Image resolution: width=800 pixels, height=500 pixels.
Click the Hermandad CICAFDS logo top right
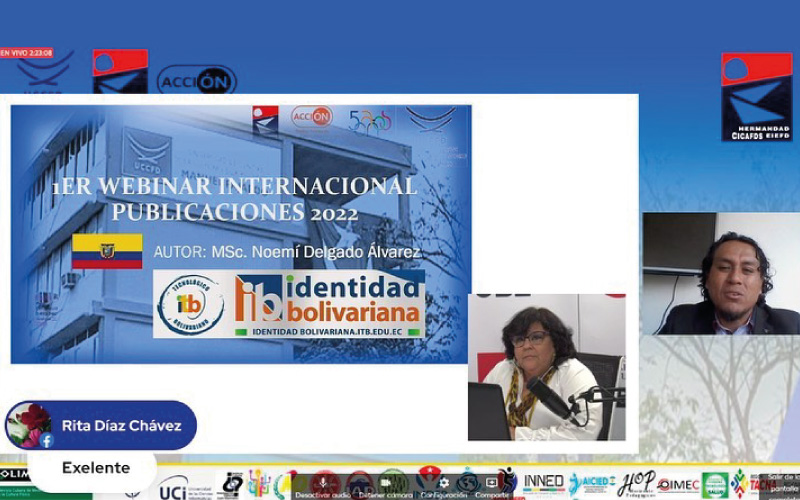757,97
